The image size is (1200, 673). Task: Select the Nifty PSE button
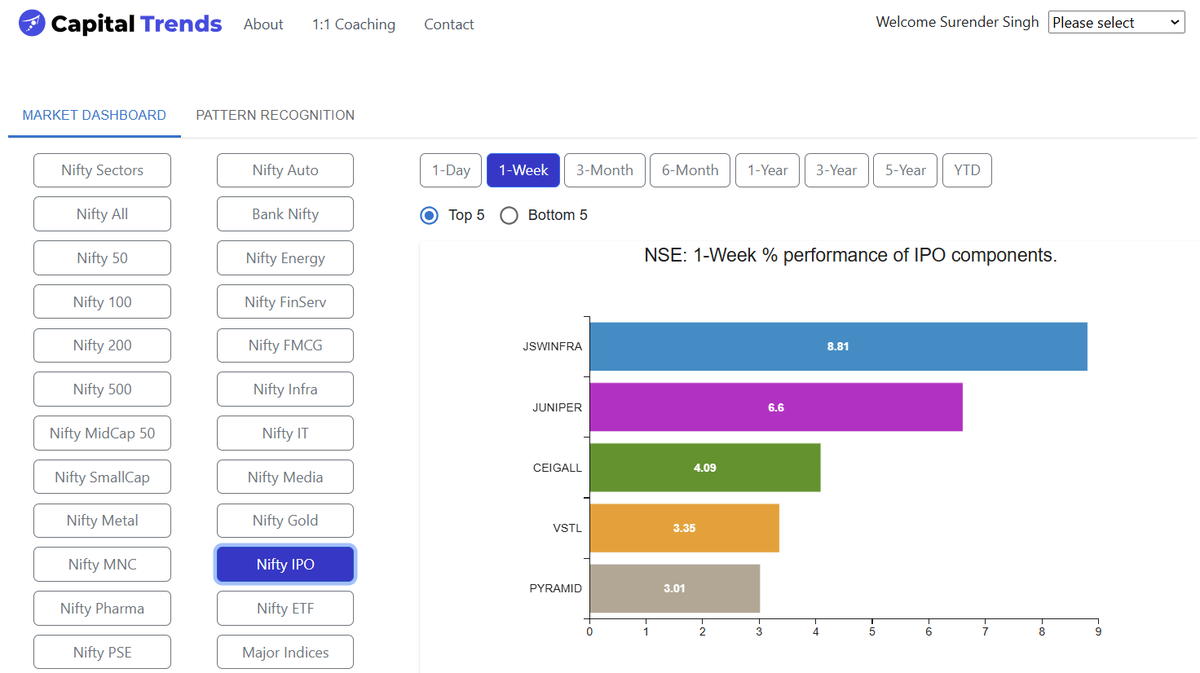102,652
